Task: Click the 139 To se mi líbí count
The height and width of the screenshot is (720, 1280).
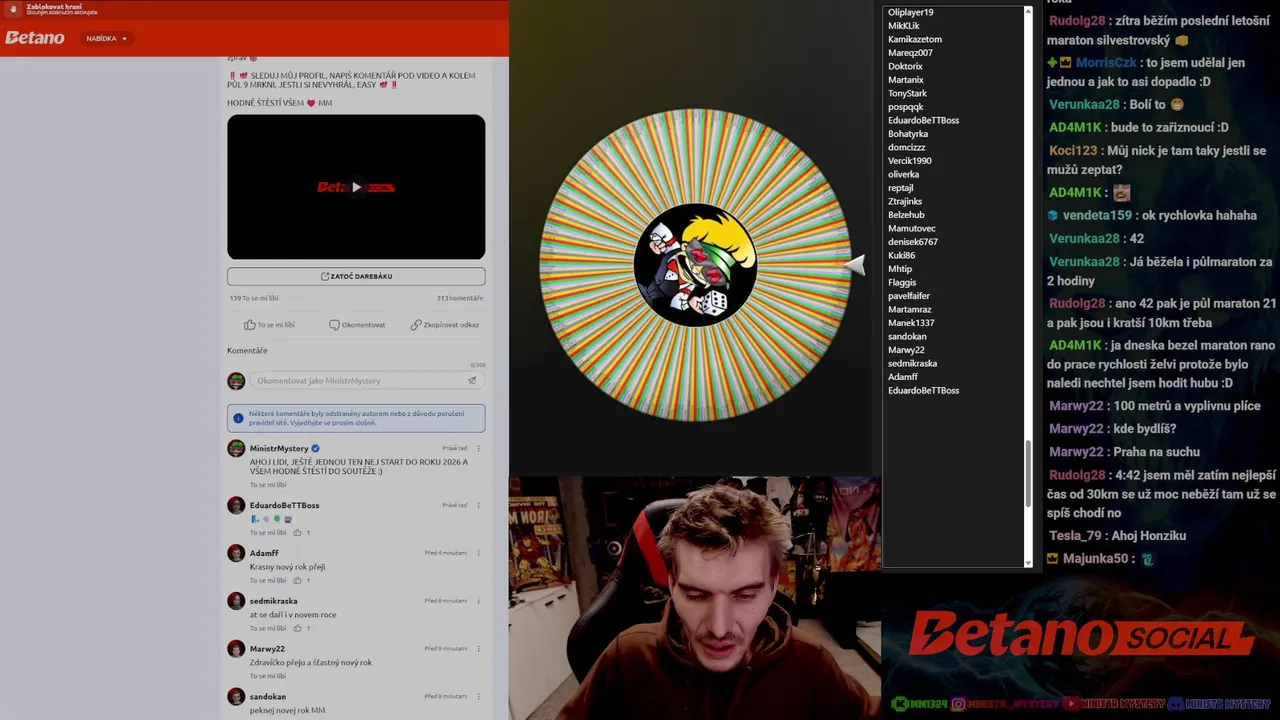Action: [x=254, y=298]
